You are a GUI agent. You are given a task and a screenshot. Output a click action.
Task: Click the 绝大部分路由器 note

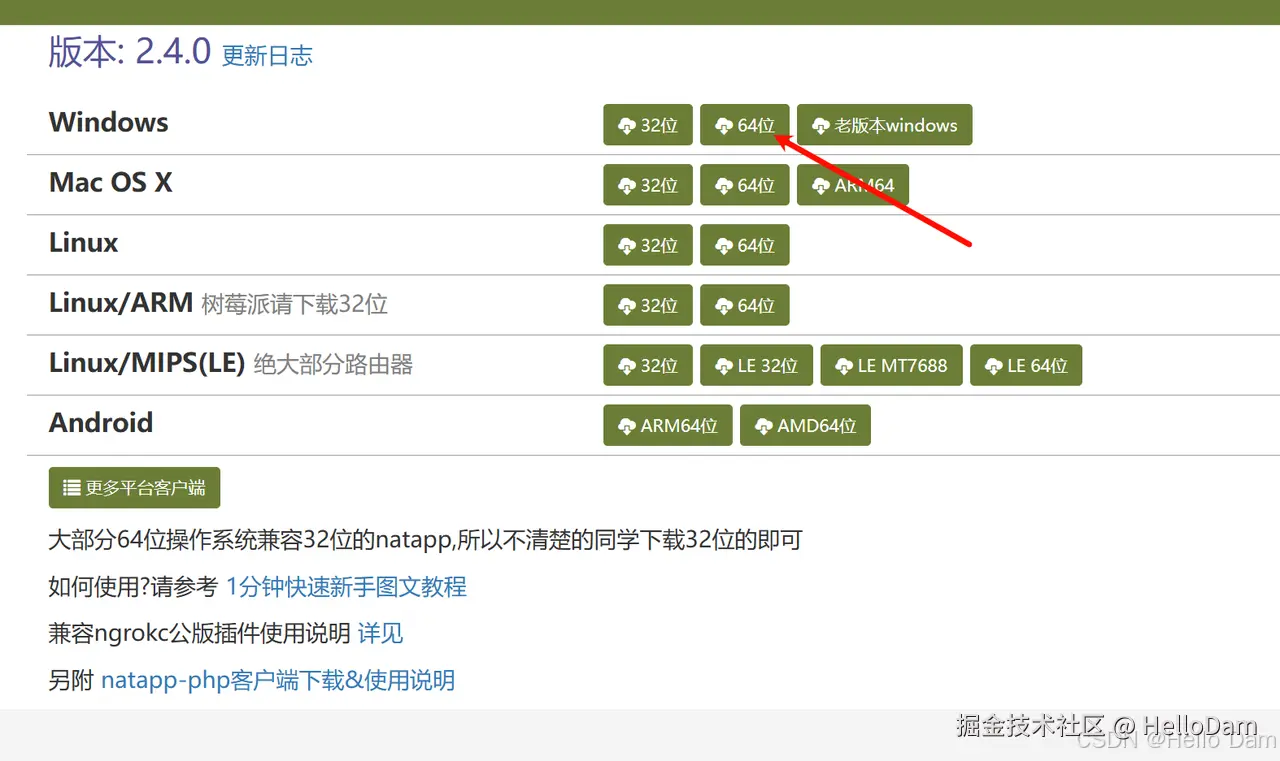click(333, 364)
